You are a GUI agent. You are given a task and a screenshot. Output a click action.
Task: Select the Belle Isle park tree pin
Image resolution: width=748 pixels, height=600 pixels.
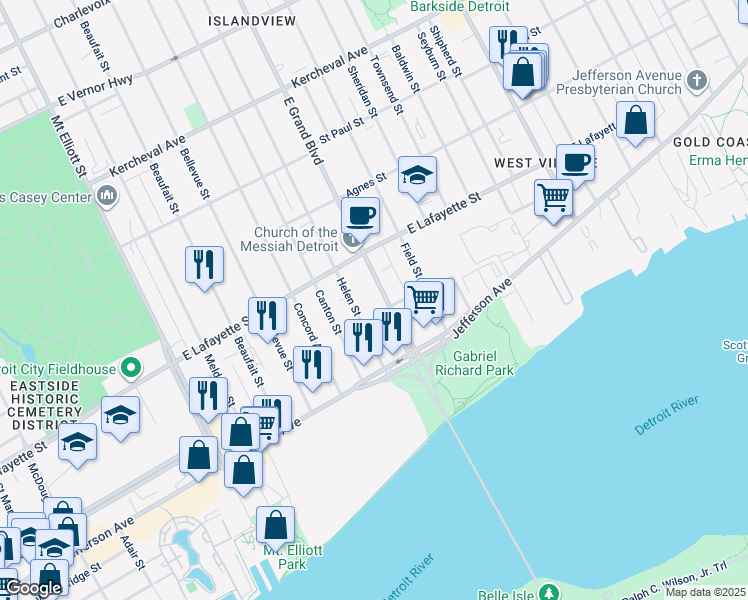(x=546, y=591)
